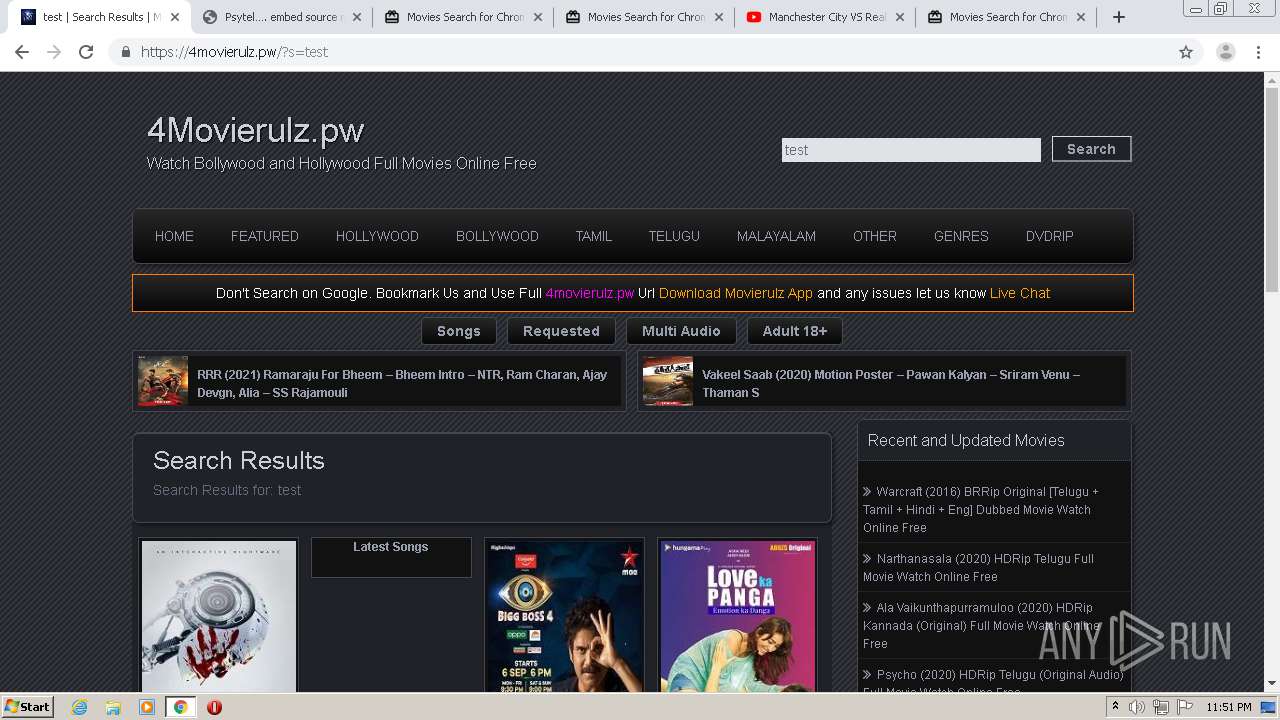Click the Live Chat link
This screenshot has height=720, width=1280.
click(1020, 293)
